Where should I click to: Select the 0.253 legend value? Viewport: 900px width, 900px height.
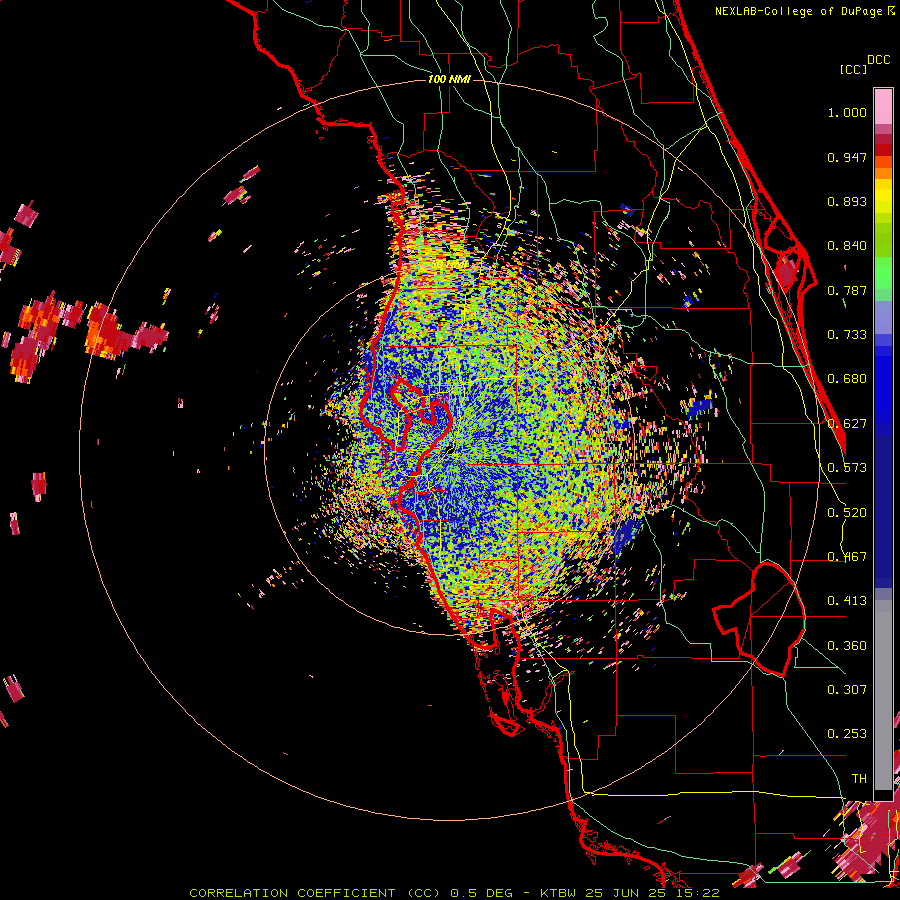coord(847,734)
